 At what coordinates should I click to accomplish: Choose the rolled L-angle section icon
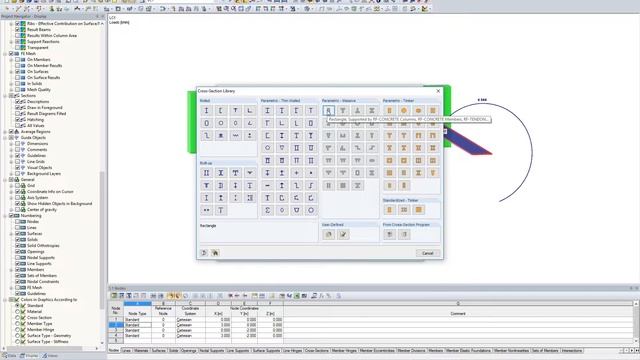[250, 110]
